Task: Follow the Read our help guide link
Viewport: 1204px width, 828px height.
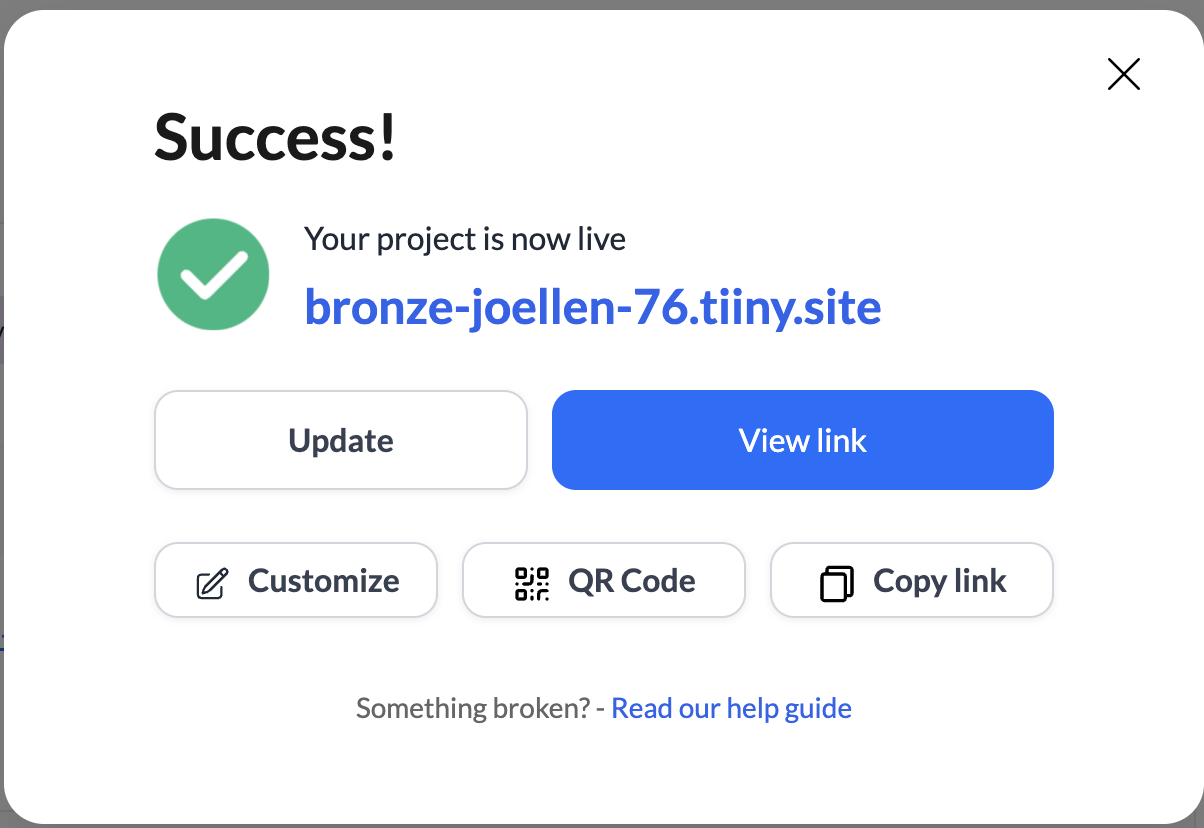Action: point(731,708)
